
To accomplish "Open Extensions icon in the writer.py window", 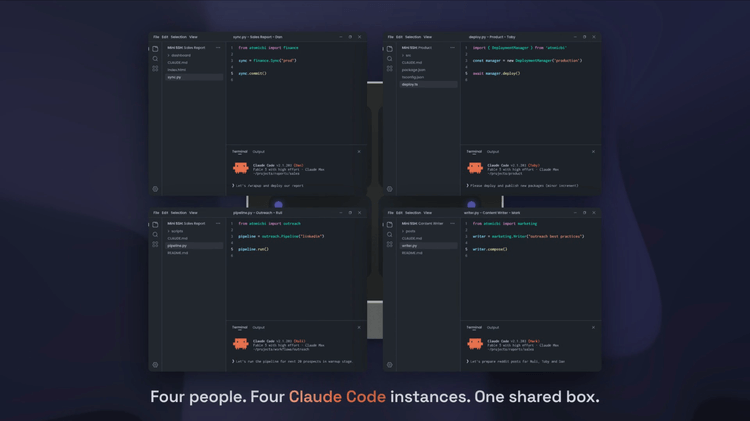I will tap(389, 244).
